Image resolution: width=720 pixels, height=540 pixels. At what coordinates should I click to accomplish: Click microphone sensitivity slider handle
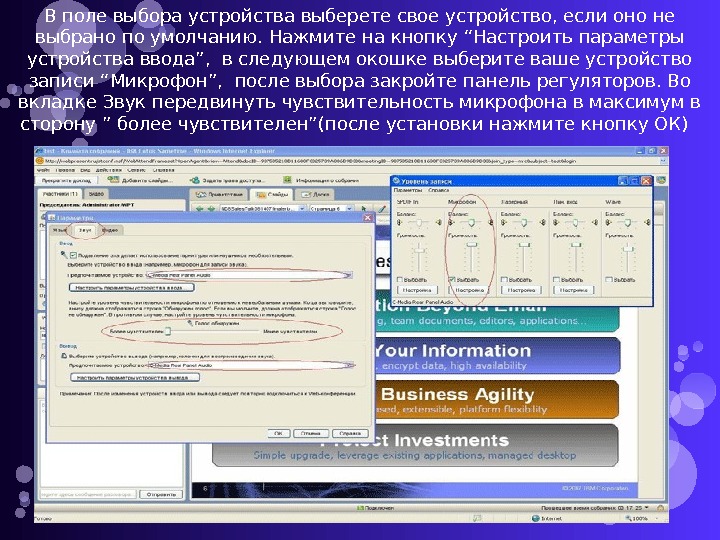(x=168, y=331)
